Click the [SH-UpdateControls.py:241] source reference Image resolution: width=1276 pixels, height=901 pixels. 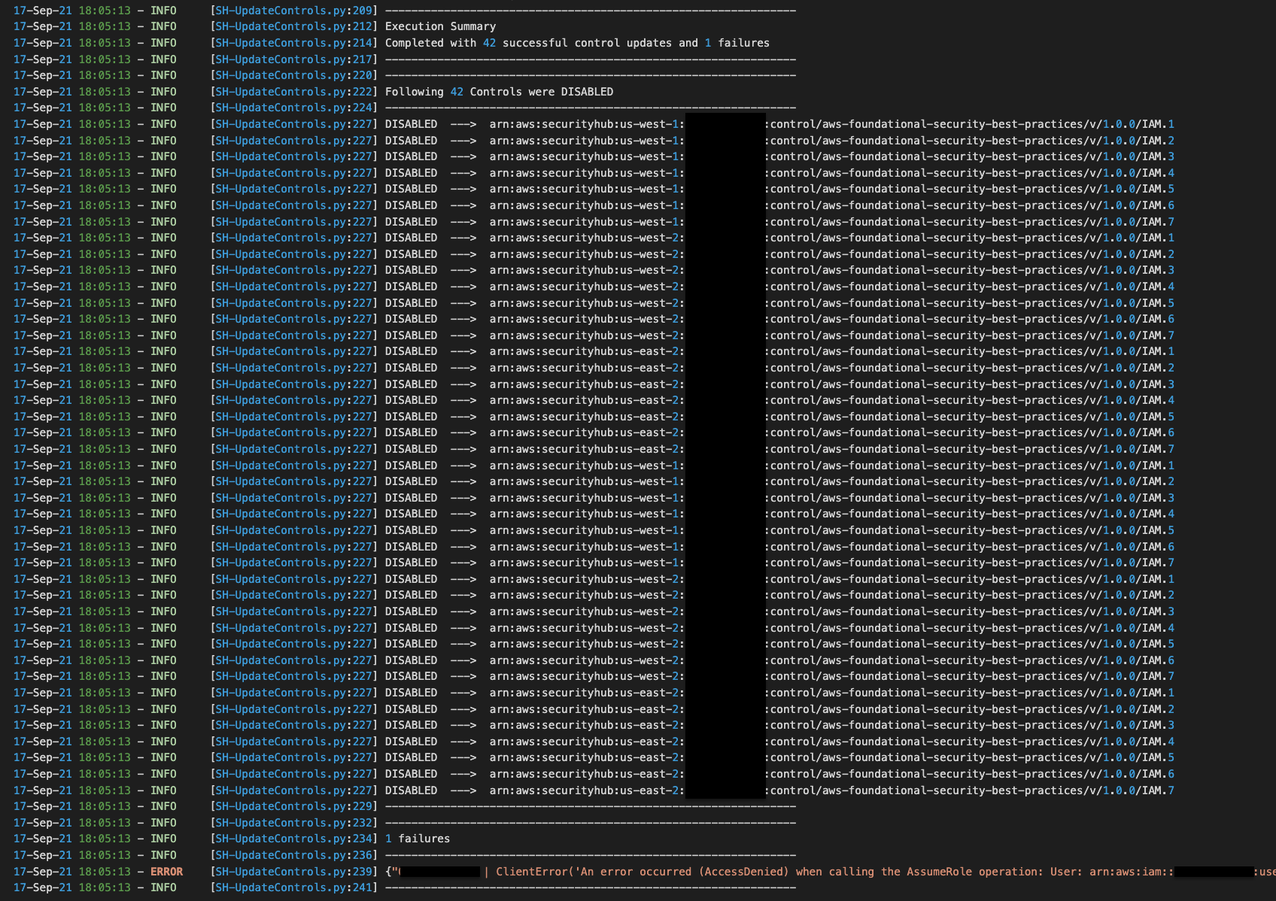click(294, 888)
